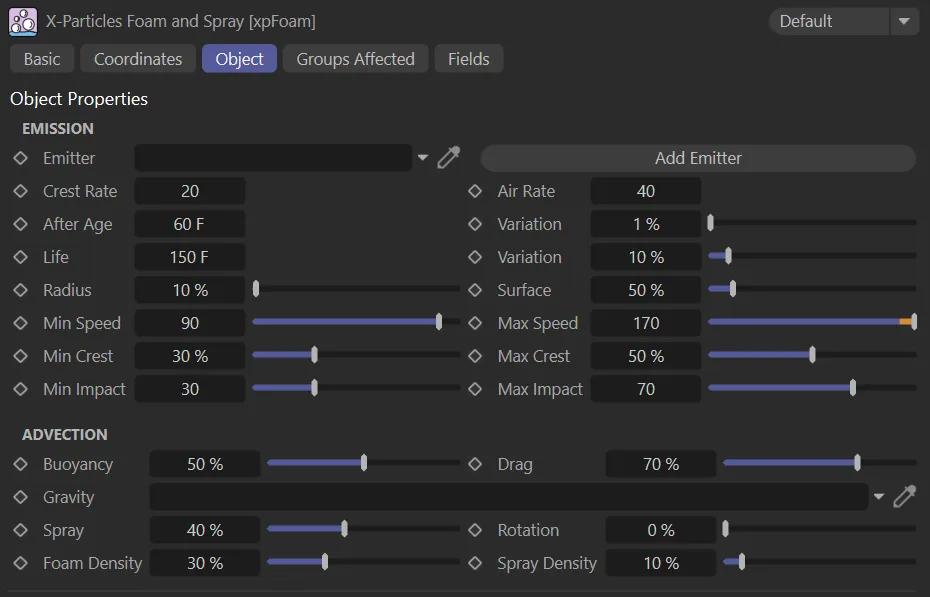Screen dimensions: 930x597
Task: Click the Gravity eyedropper pick icon
Action: [904, 497]
